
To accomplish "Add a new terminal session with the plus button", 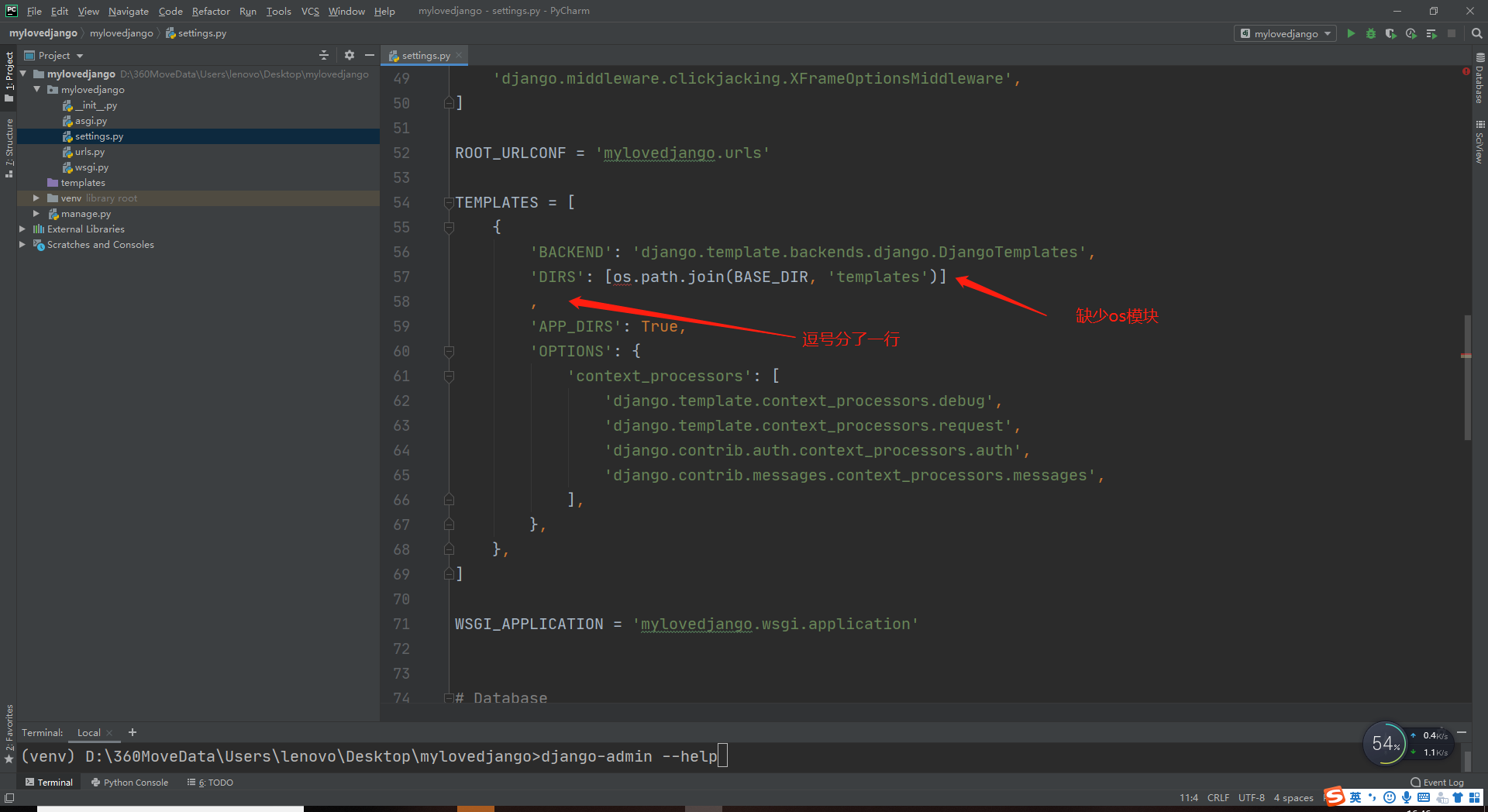I will [132, 732].
